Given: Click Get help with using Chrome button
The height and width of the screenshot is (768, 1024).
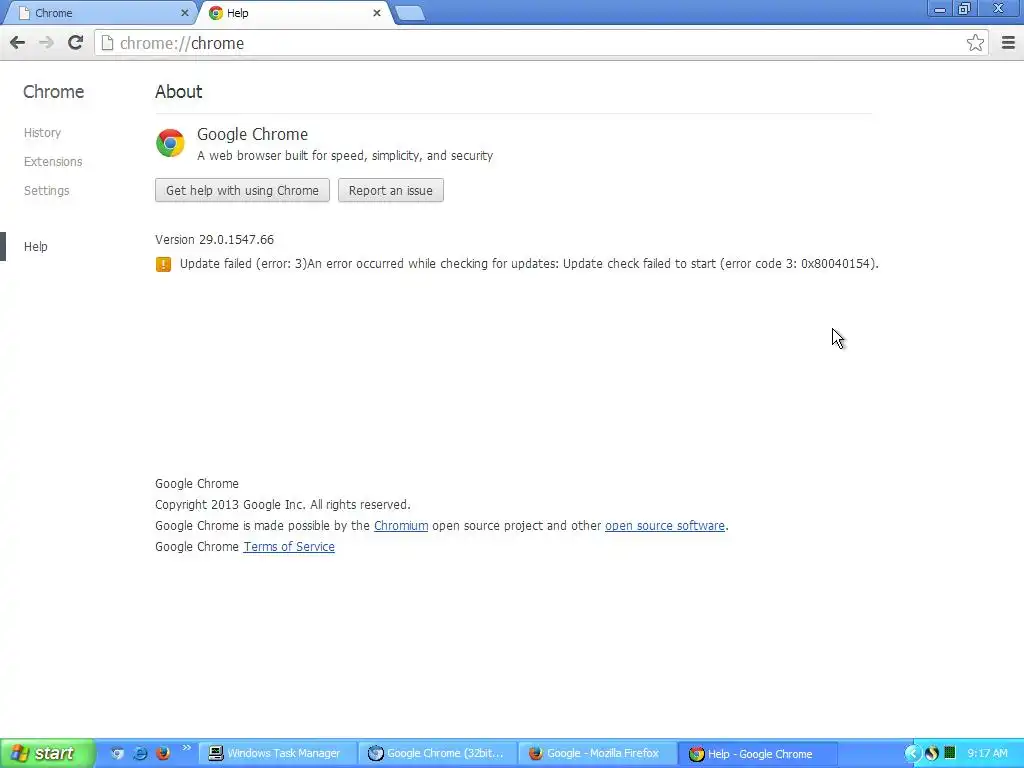Looking at the screenshot, I should coord(242,191).
